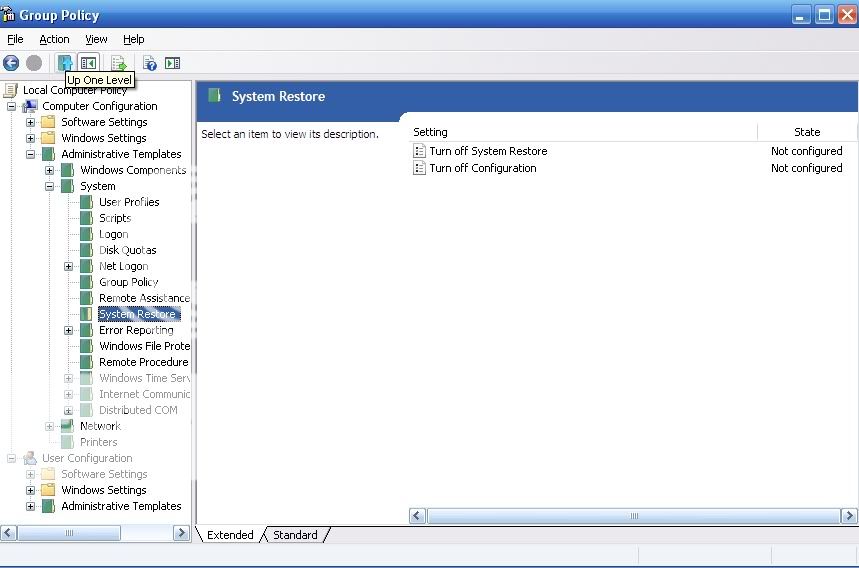Sort by the State column header

pos(807,132)
